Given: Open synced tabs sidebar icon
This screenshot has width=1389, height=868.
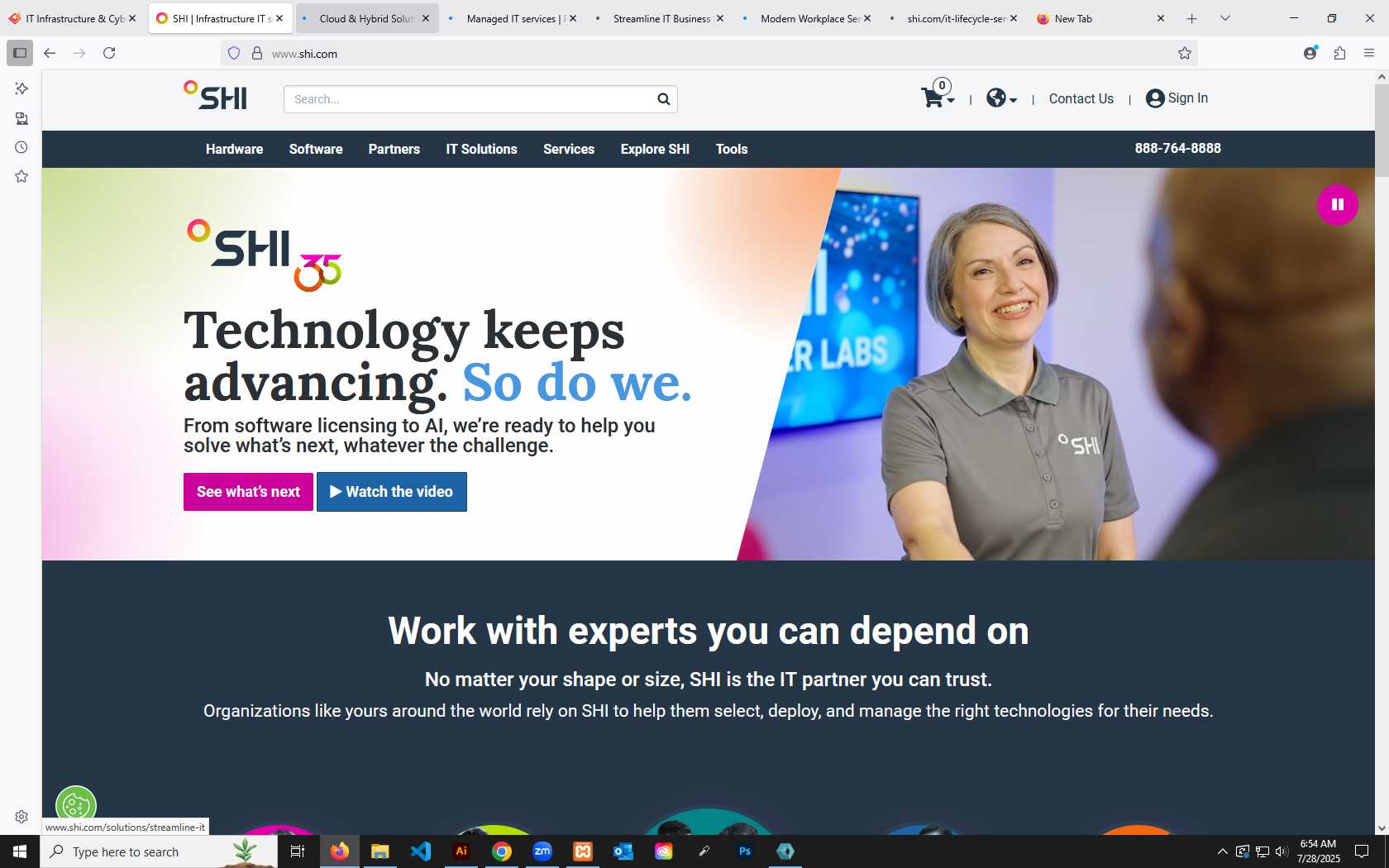Looking at the screenshot, I should (x=21, y=118).
